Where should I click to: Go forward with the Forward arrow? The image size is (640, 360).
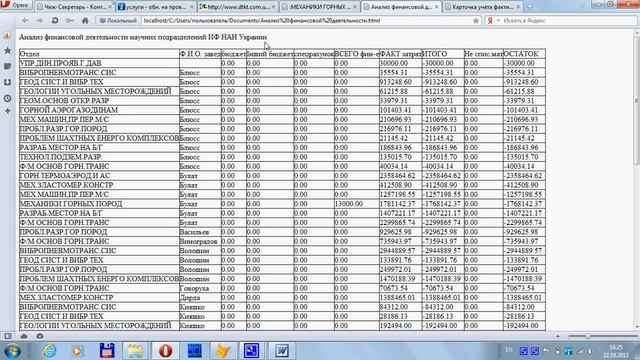pos(39,20)
